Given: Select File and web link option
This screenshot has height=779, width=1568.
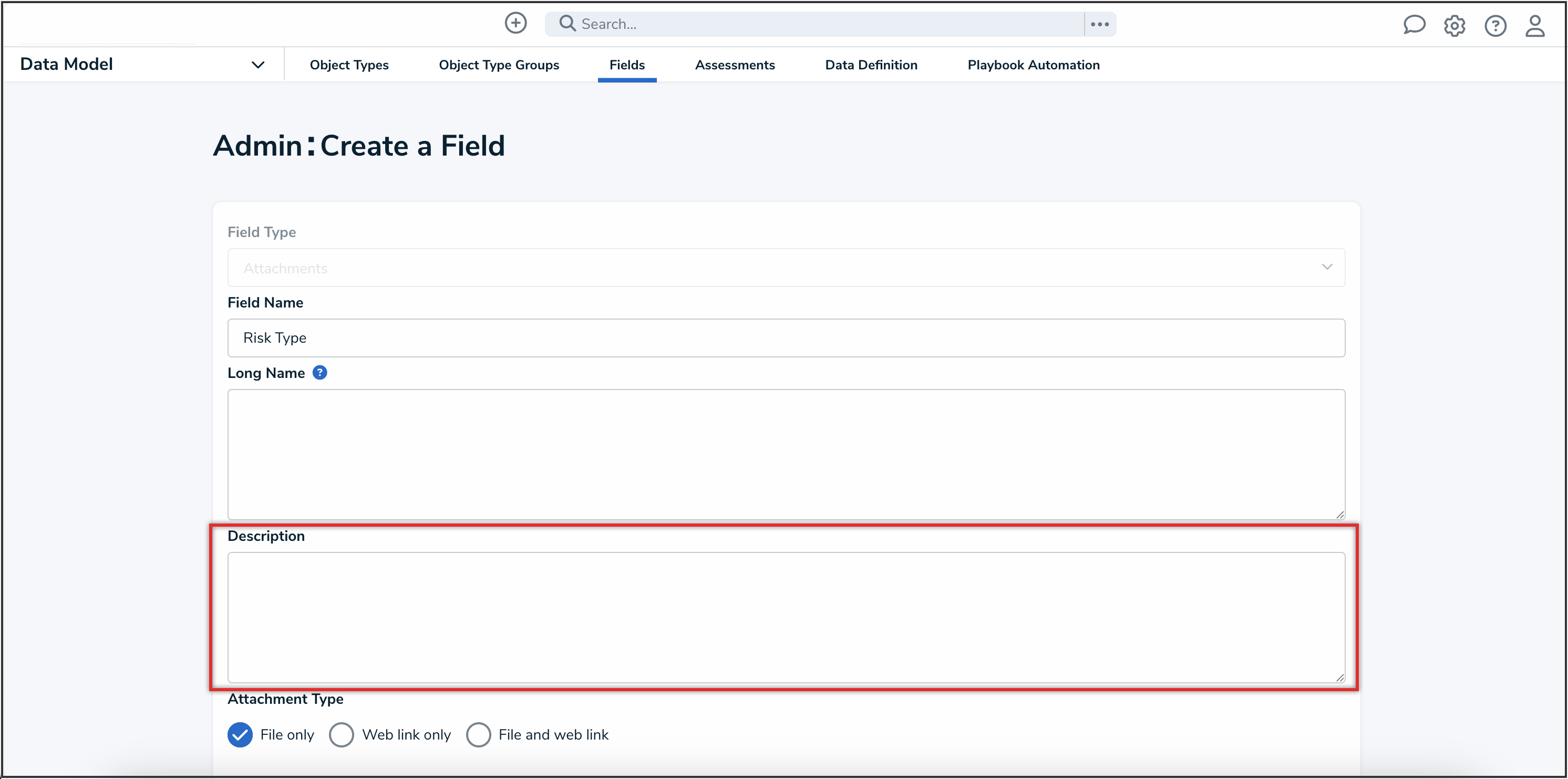Looking at the screenshot, I should click(479, 734).
